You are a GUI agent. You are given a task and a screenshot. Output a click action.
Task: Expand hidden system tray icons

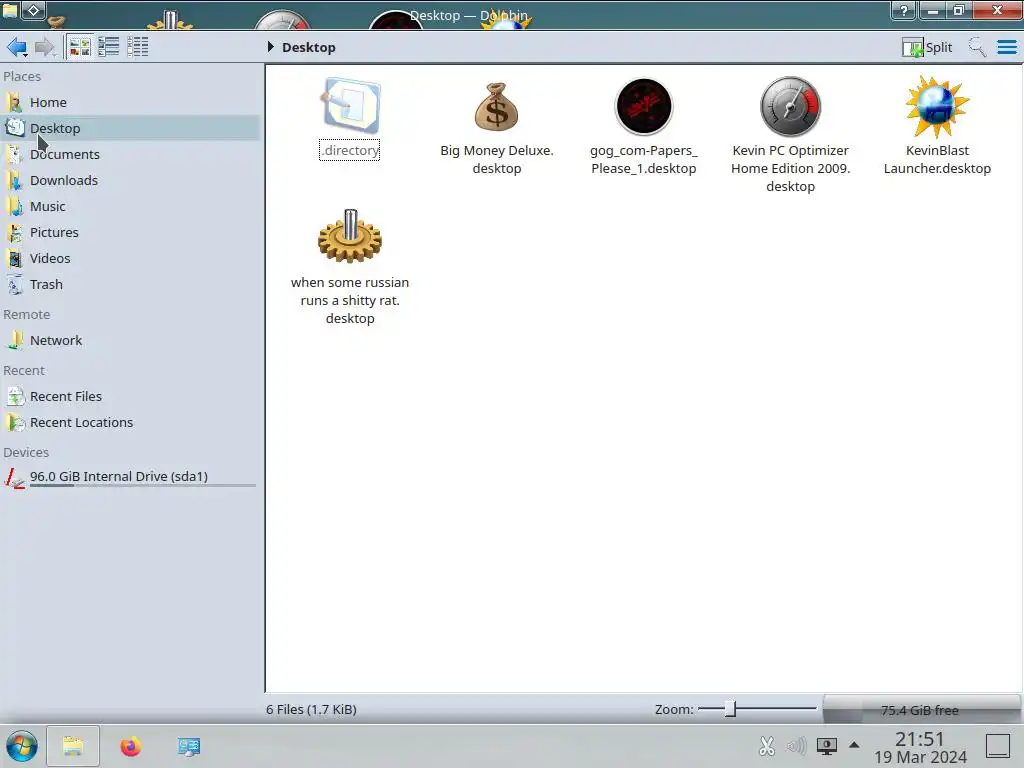point(854,745)
